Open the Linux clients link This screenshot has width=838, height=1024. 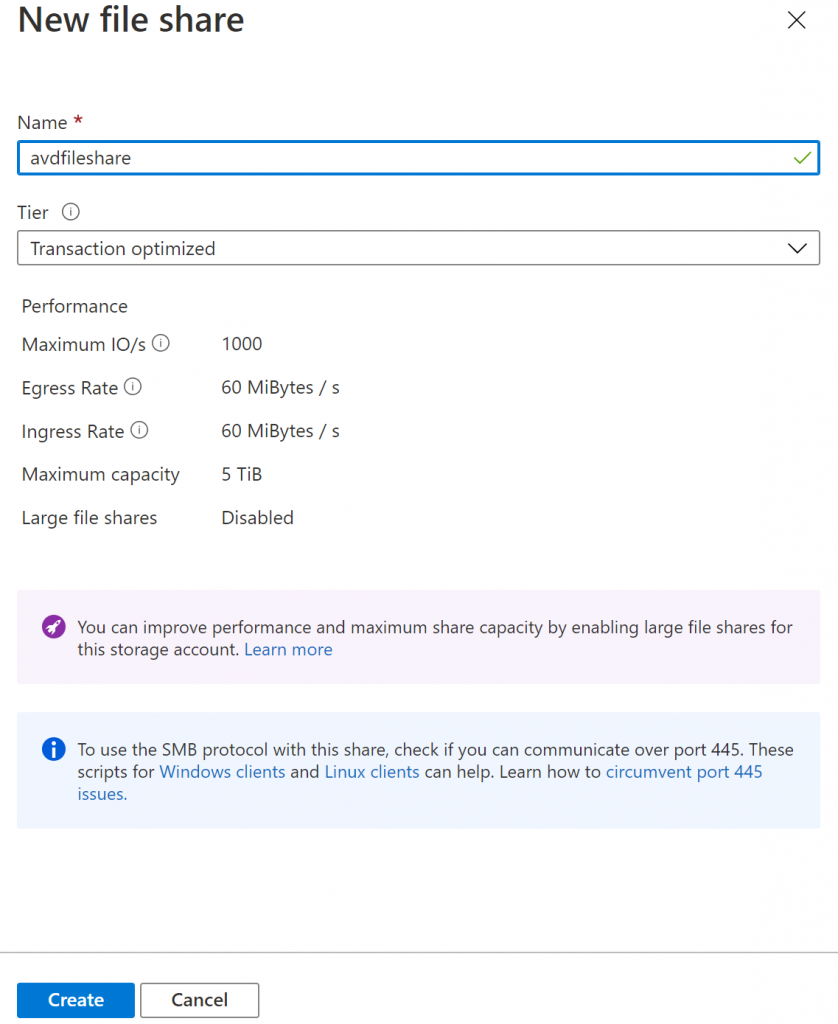click(372, 771)
